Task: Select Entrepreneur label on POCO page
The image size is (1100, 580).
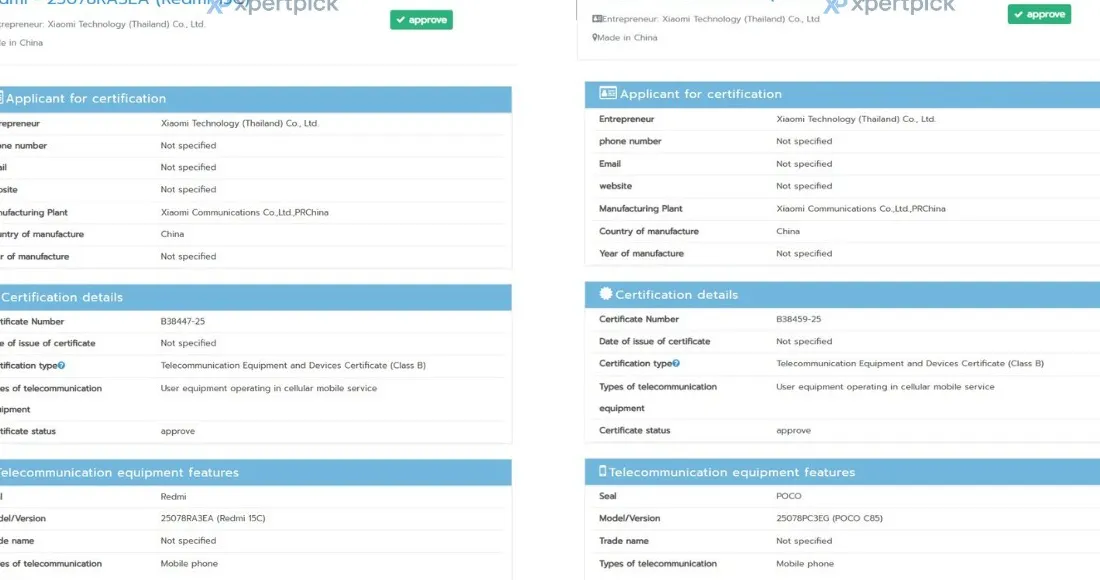Action: coord(626,119)
